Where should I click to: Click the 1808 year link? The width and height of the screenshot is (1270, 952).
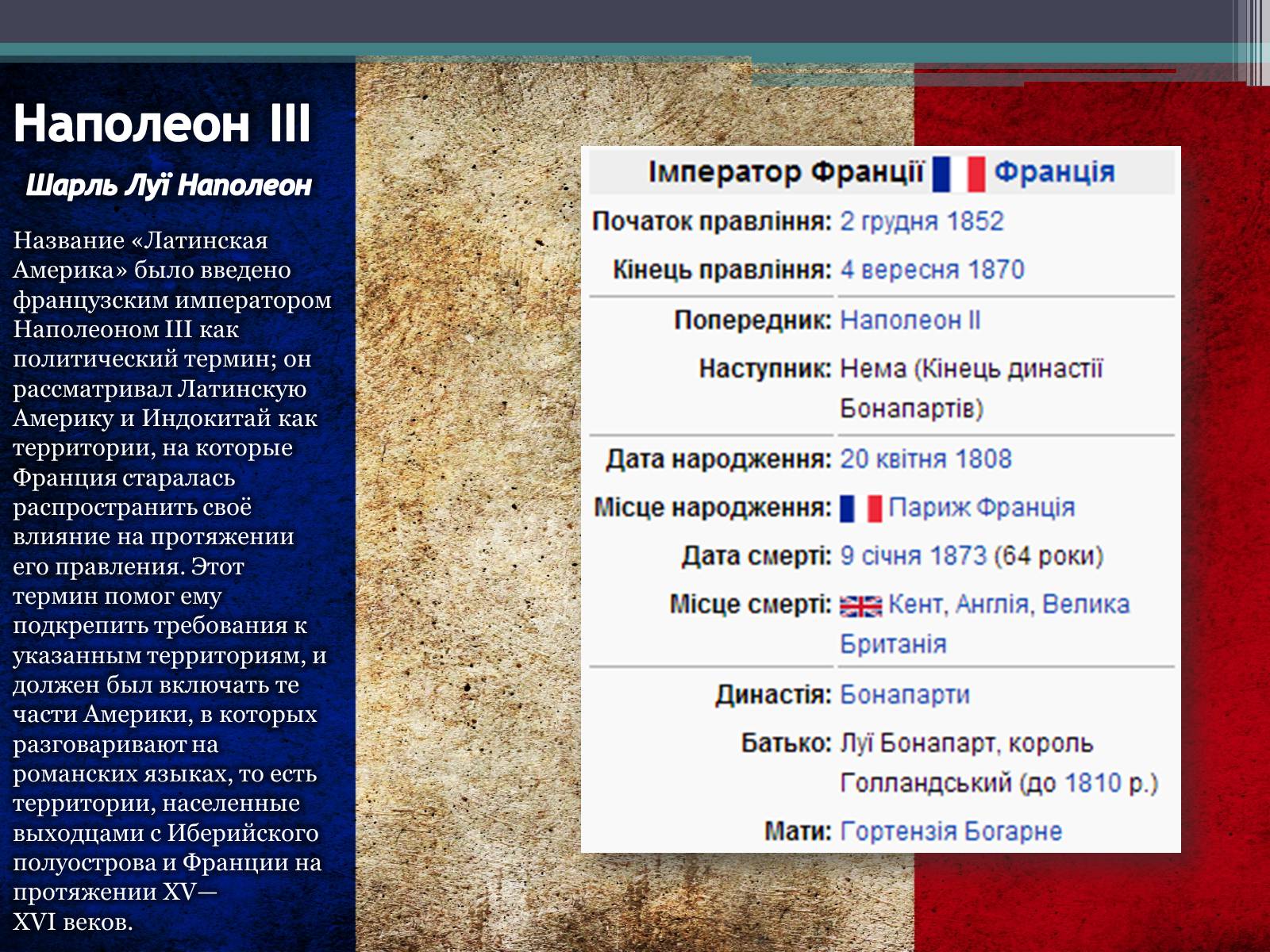983,459
